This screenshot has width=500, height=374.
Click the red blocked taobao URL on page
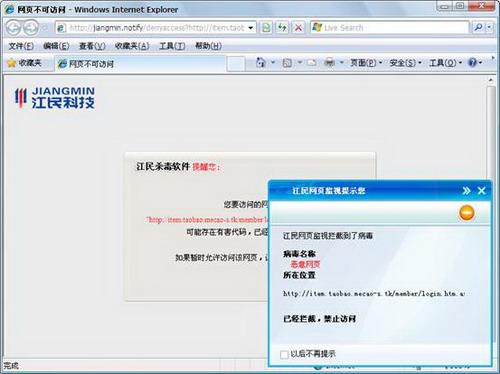pos(207,220)
